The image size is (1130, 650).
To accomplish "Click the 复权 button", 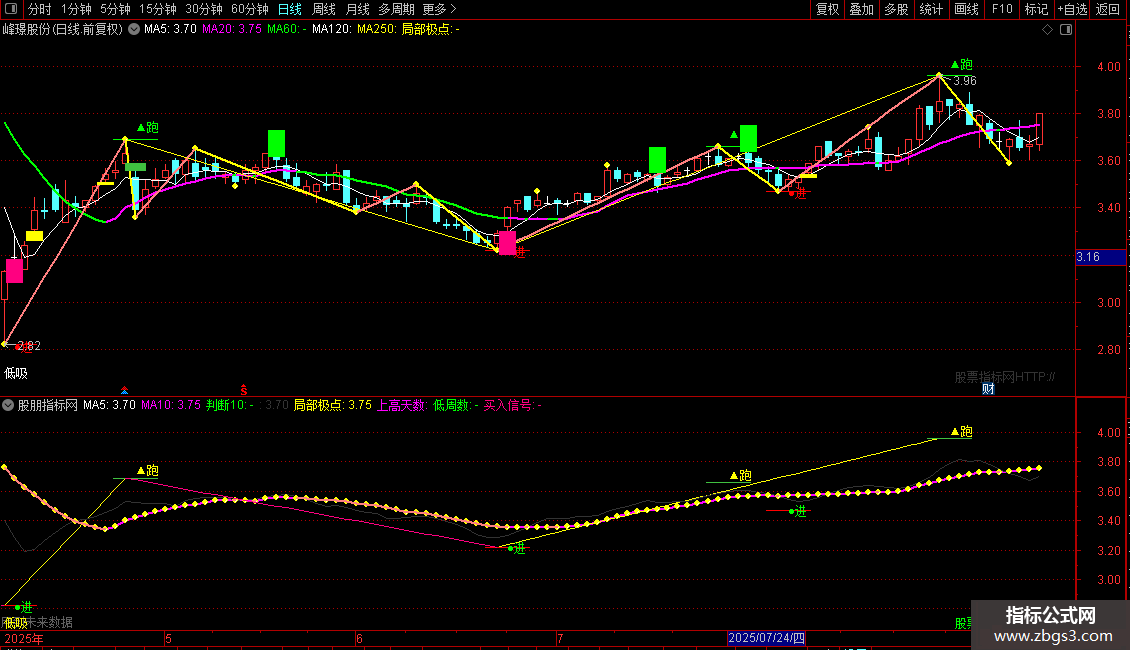I will 827,9.
